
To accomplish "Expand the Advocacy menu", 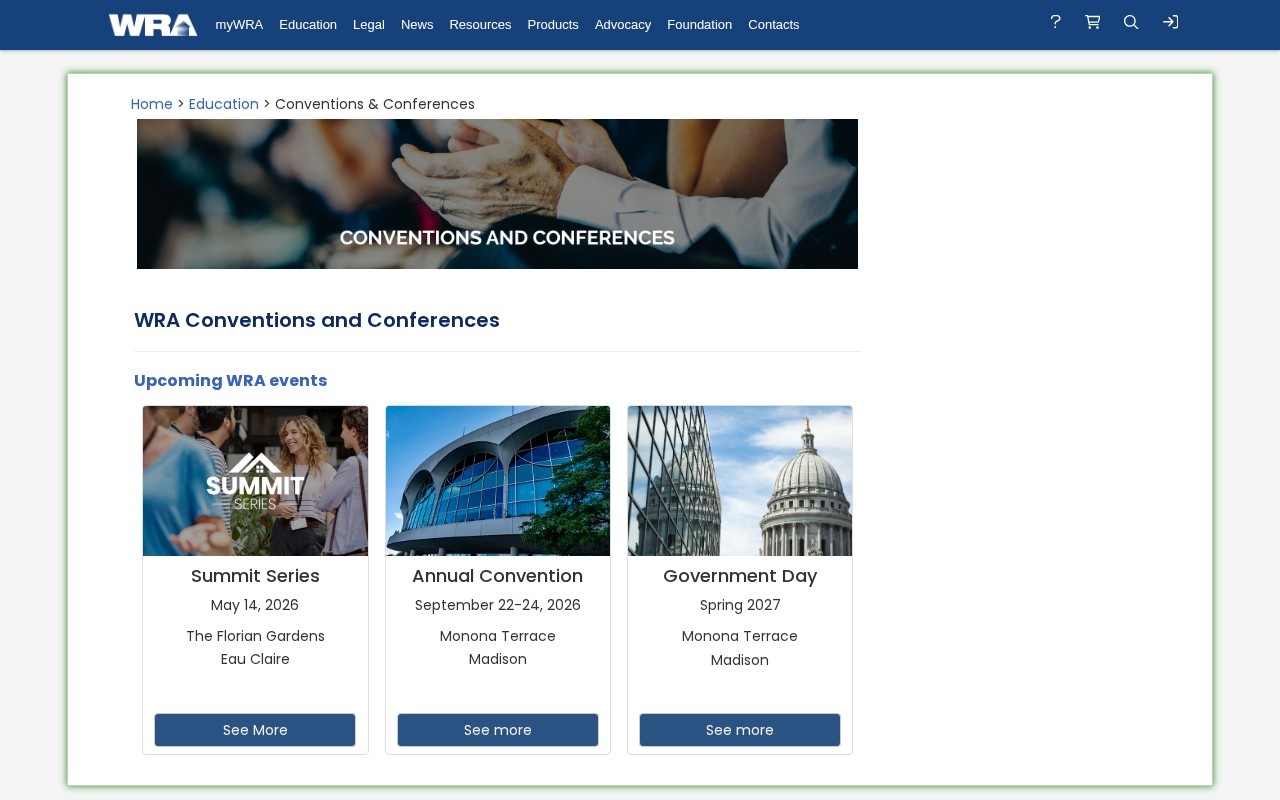I will pyautogui.click(x=623, y=25).
